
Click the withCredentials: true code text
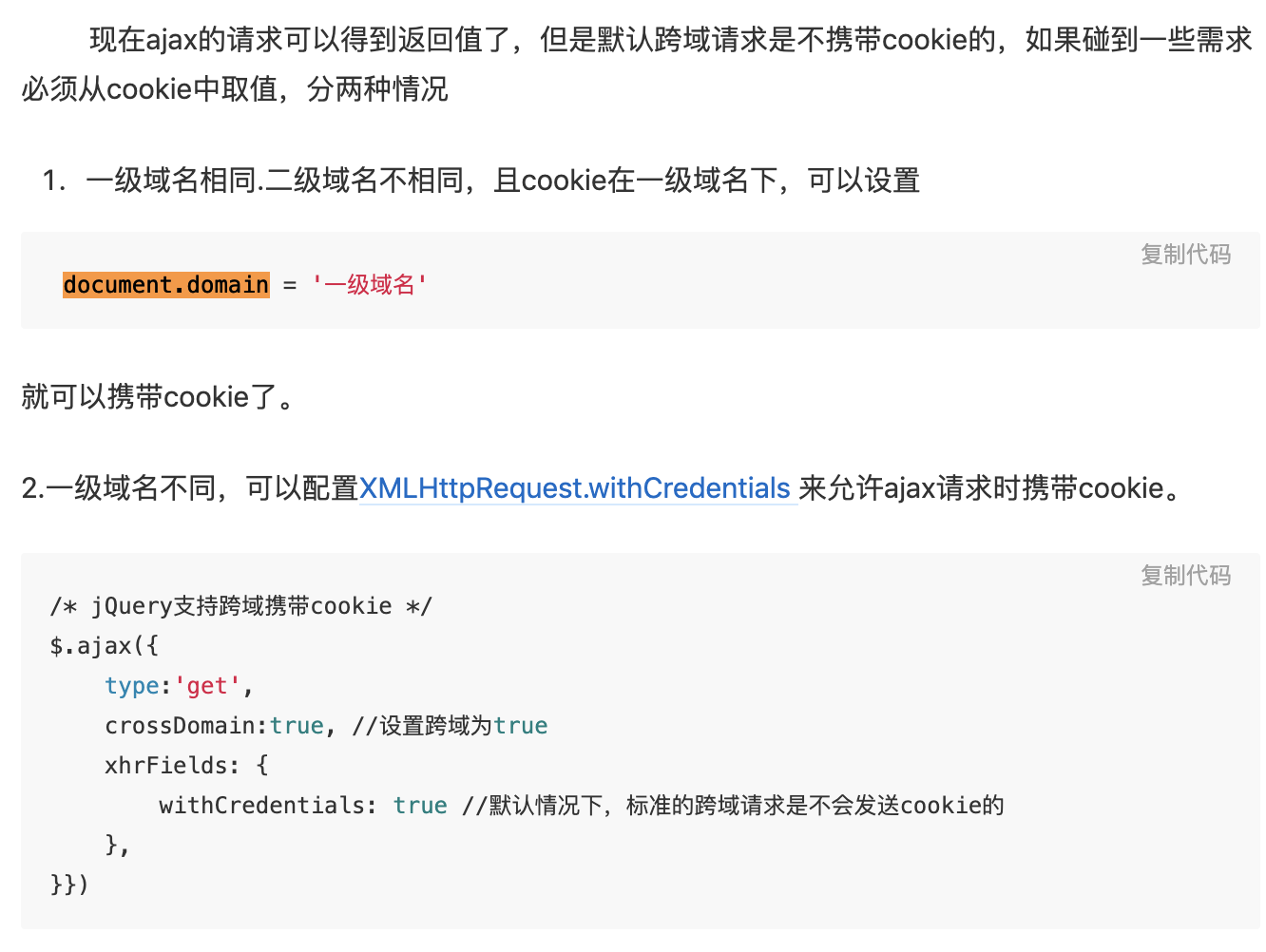click(303, 806)
